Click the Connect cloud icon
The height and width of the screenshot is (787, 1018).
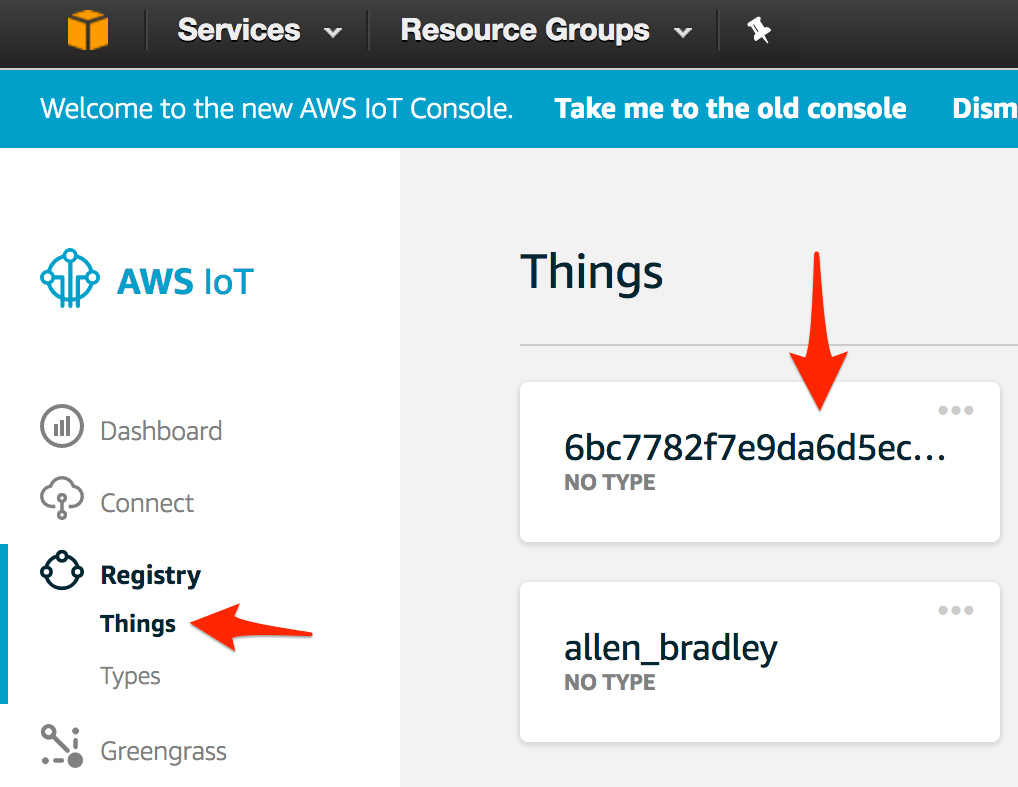tap(61, 499)
